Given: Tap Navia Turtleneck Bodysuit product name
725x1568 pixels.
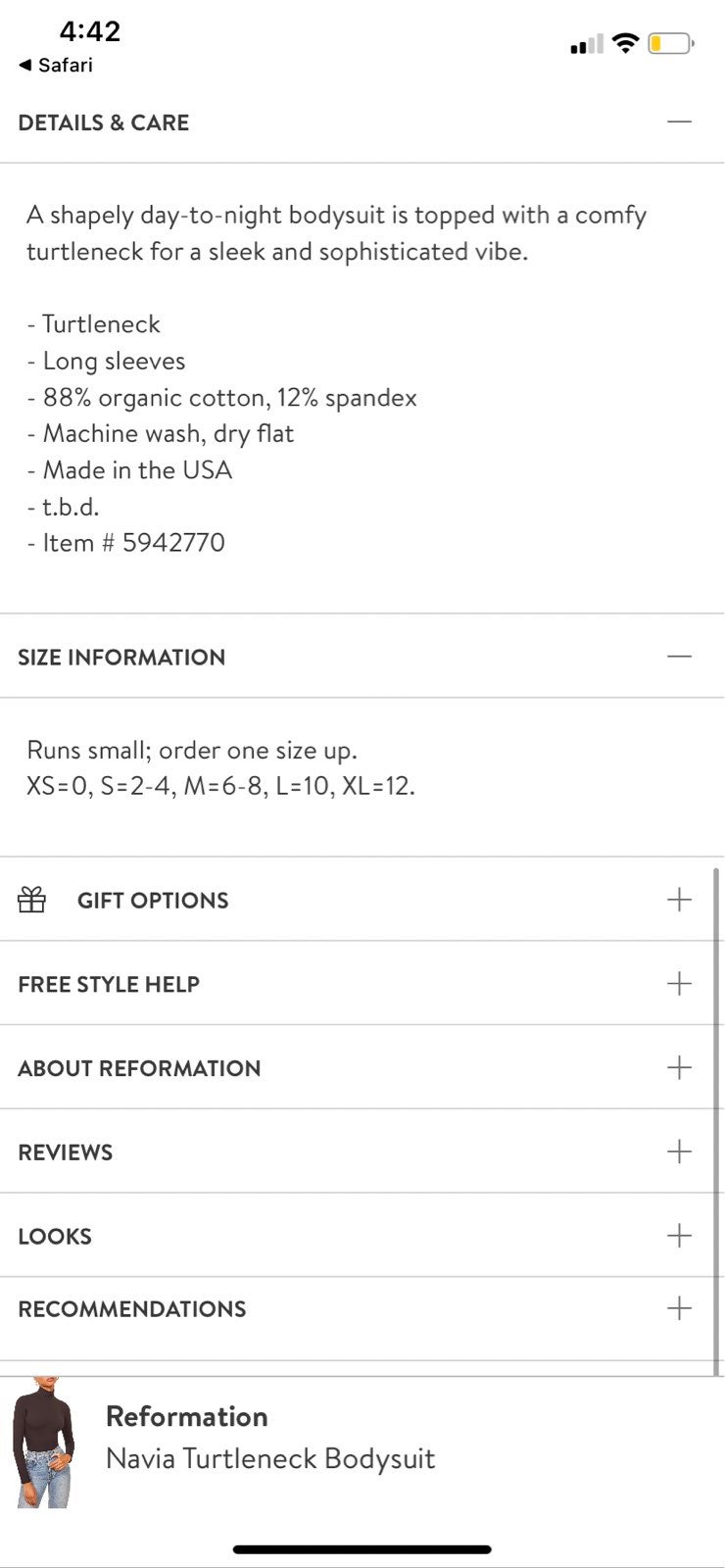Looking at the screenshot, I should point(270,1459).
